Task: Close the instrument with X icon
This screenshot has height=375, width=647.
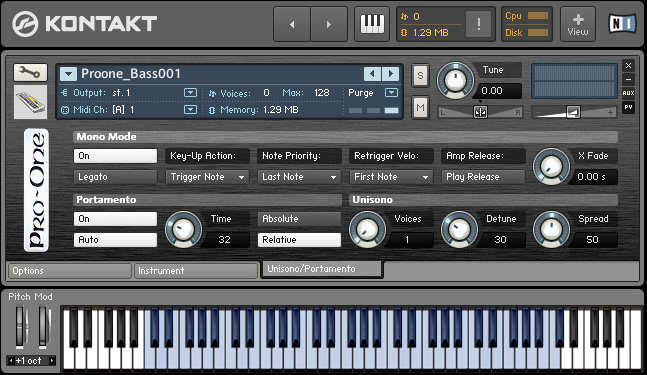Action: (x=628, y=66)
